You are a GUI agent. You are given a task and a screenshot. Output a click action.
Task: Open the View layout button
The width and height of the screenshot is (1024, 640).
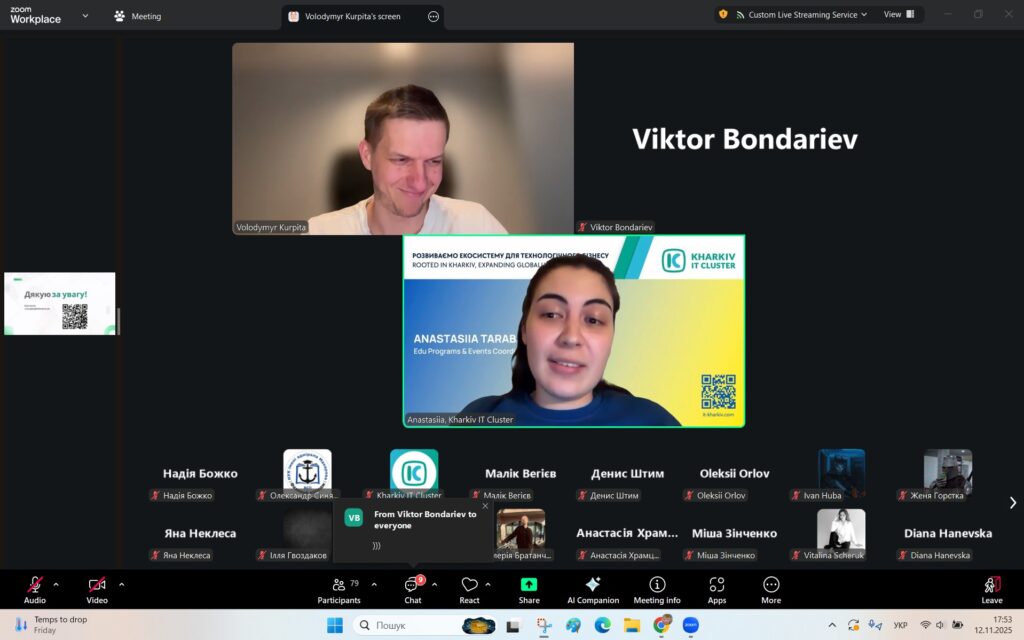[x=897, y=15]
